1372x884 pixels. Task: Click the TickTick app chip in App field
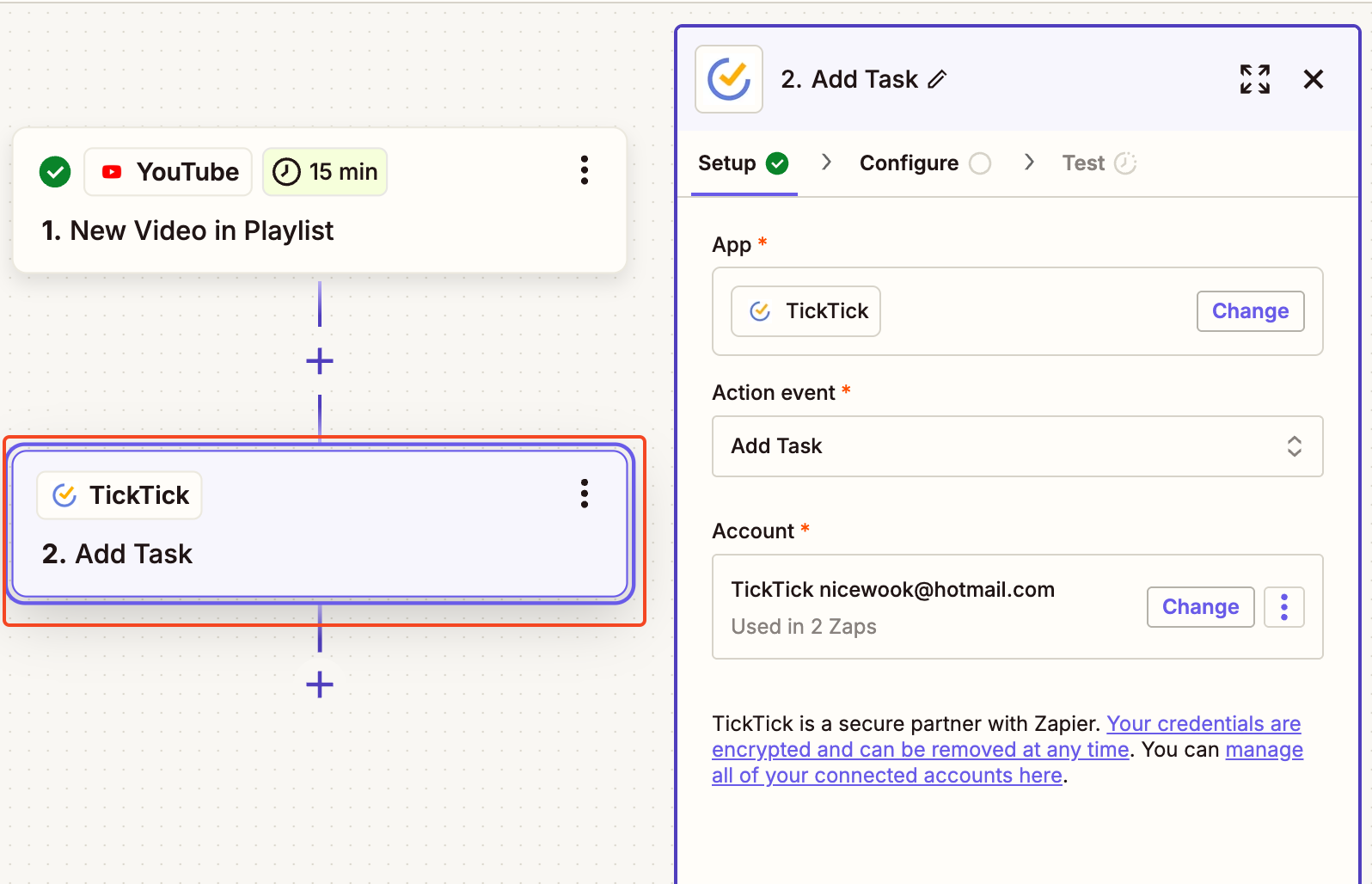[x=806, y=311]
